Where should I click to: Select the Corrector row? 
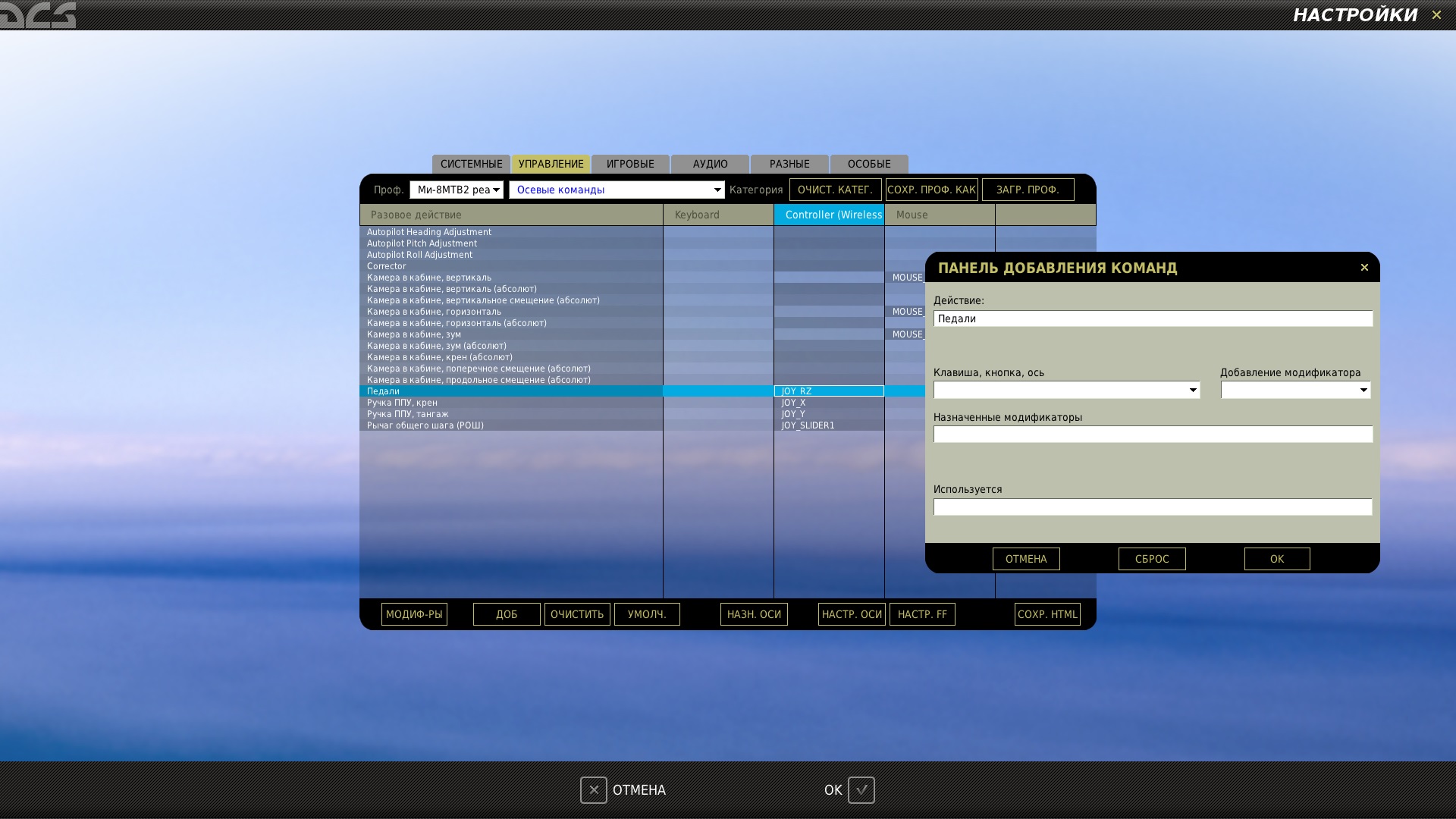pyautogui.click(x=511, y=266)
